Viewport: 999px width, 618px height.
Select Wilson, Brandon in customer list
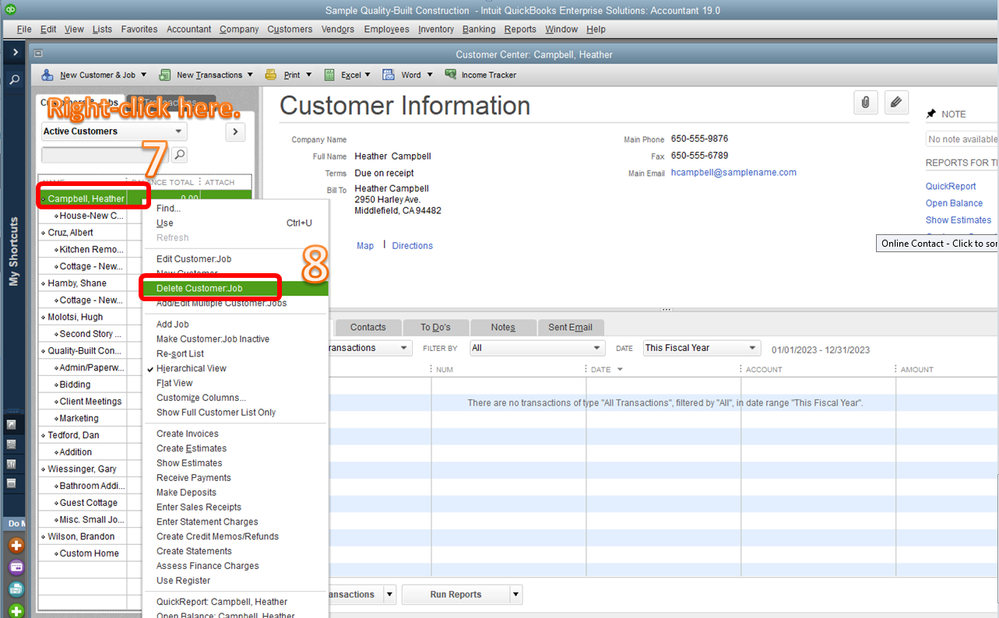click(x=81, y=536)
